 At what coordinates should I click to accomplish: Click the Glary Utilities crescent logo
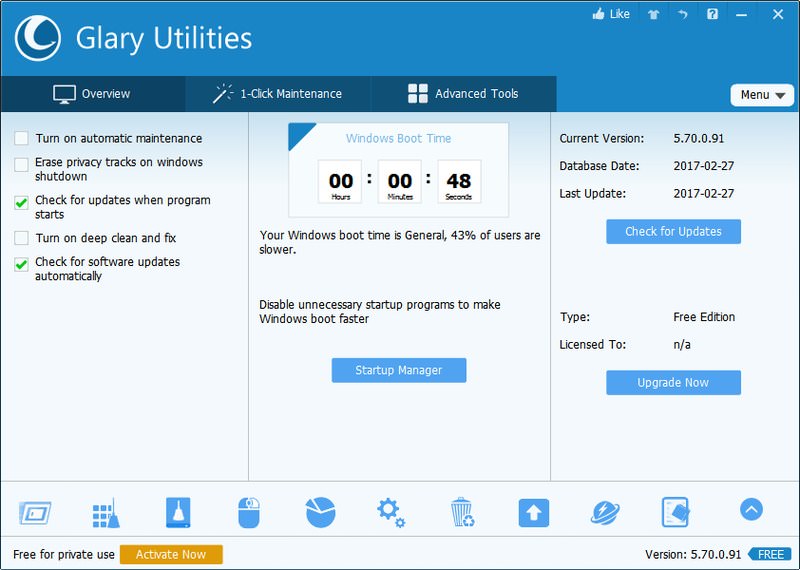(37, 38)
